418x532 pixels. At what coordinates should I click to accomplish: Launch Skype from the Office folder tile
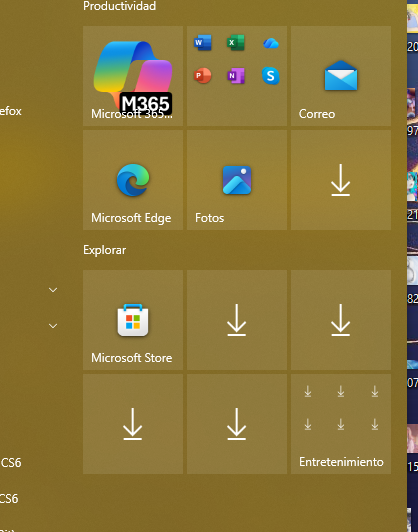[x=271, y=76]
